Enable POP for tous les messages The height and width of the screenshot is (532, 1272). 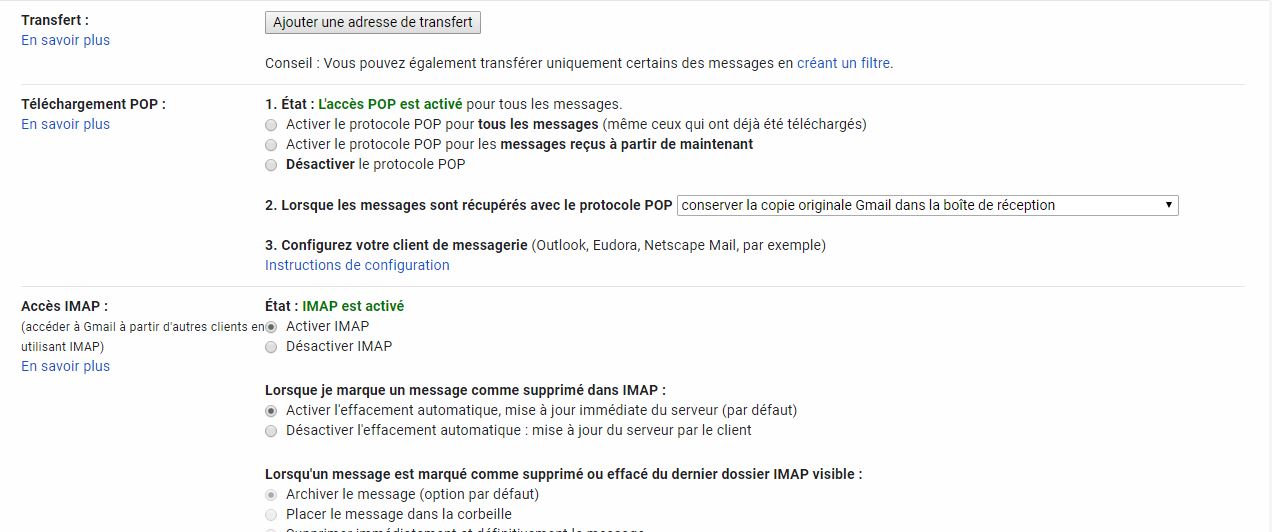click(x=271, y=125)
